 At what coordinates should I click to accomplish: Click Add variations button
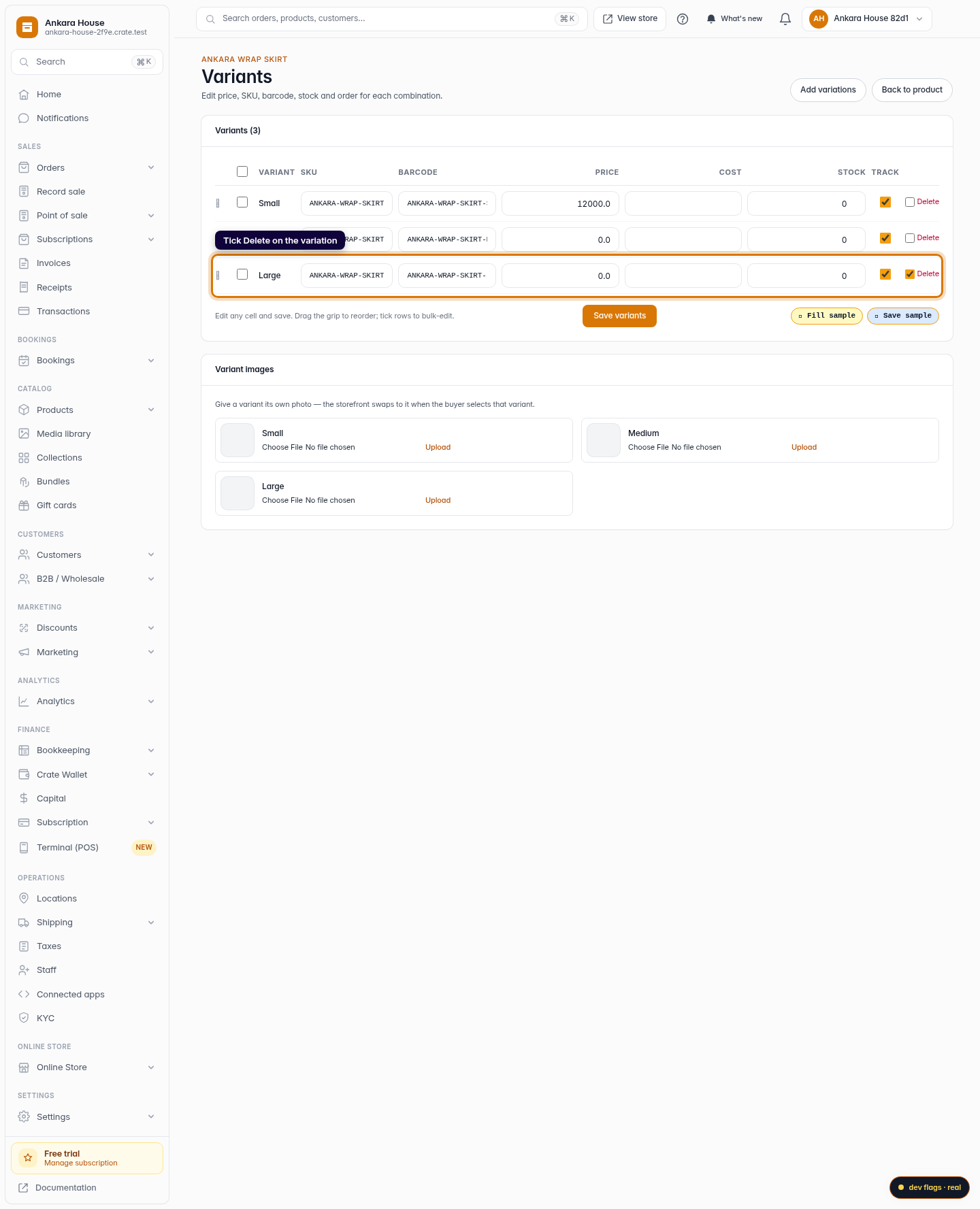pyautogui.click(x=828, y=90)
